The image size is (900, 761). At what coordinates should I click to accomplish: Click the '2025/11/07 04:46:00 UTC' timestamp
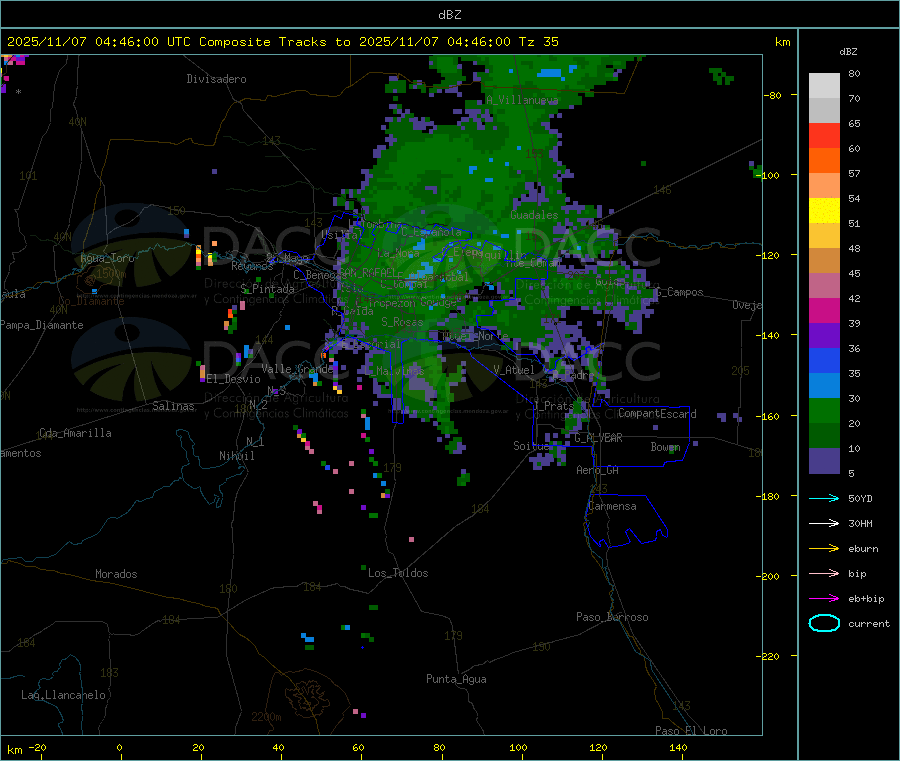coord(99,42)
